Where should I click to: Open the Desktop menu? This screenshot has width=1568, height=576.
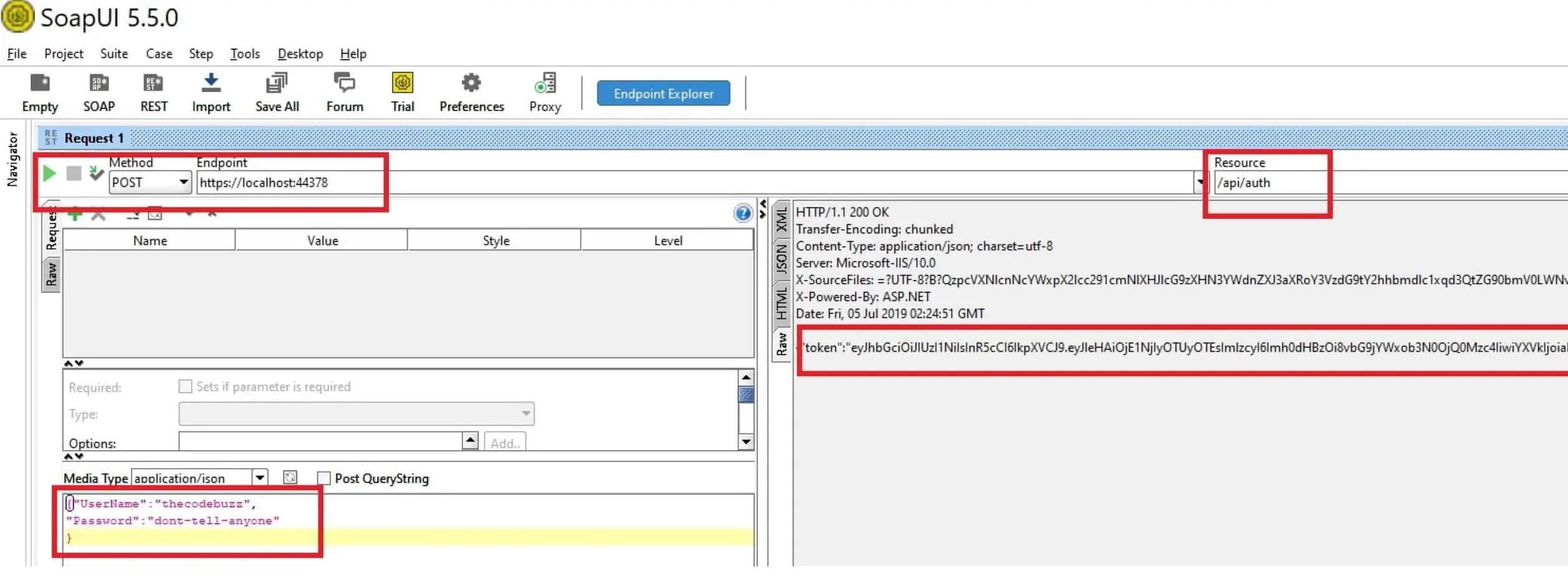300,54
